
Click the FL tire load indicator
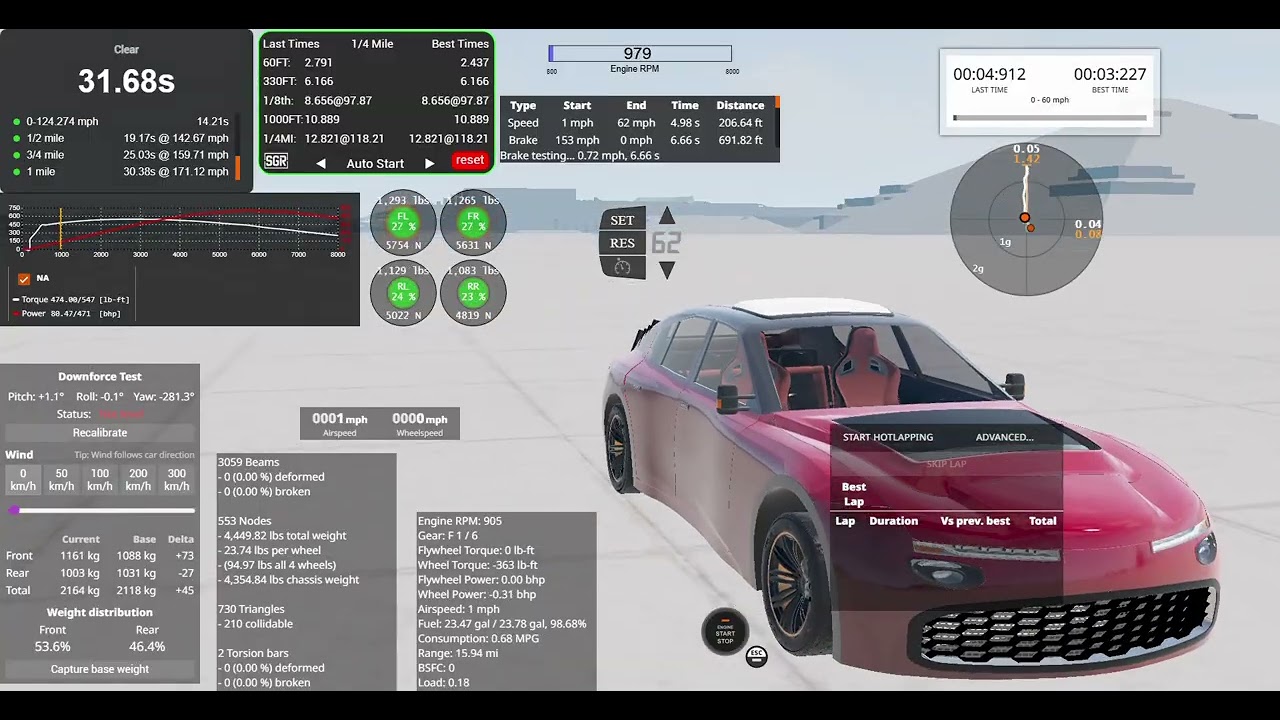[x=403, y=223]
